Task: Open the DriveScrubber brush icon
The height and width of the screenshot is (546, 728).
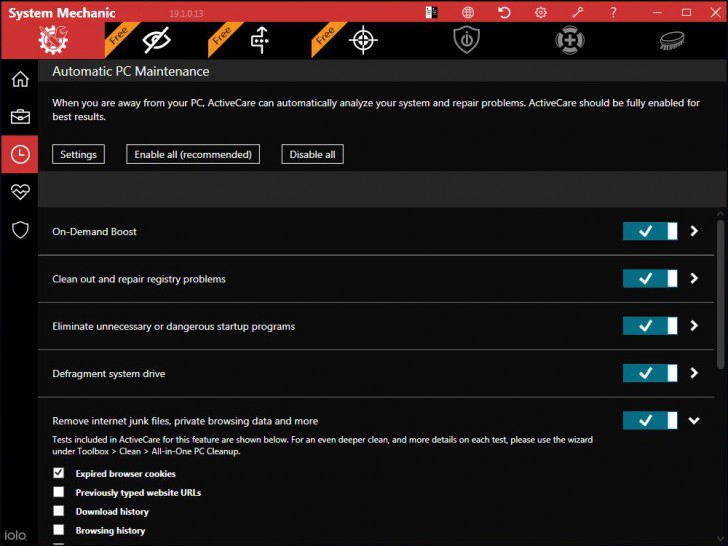Action: pyautogui.click(x=672, y=40)
